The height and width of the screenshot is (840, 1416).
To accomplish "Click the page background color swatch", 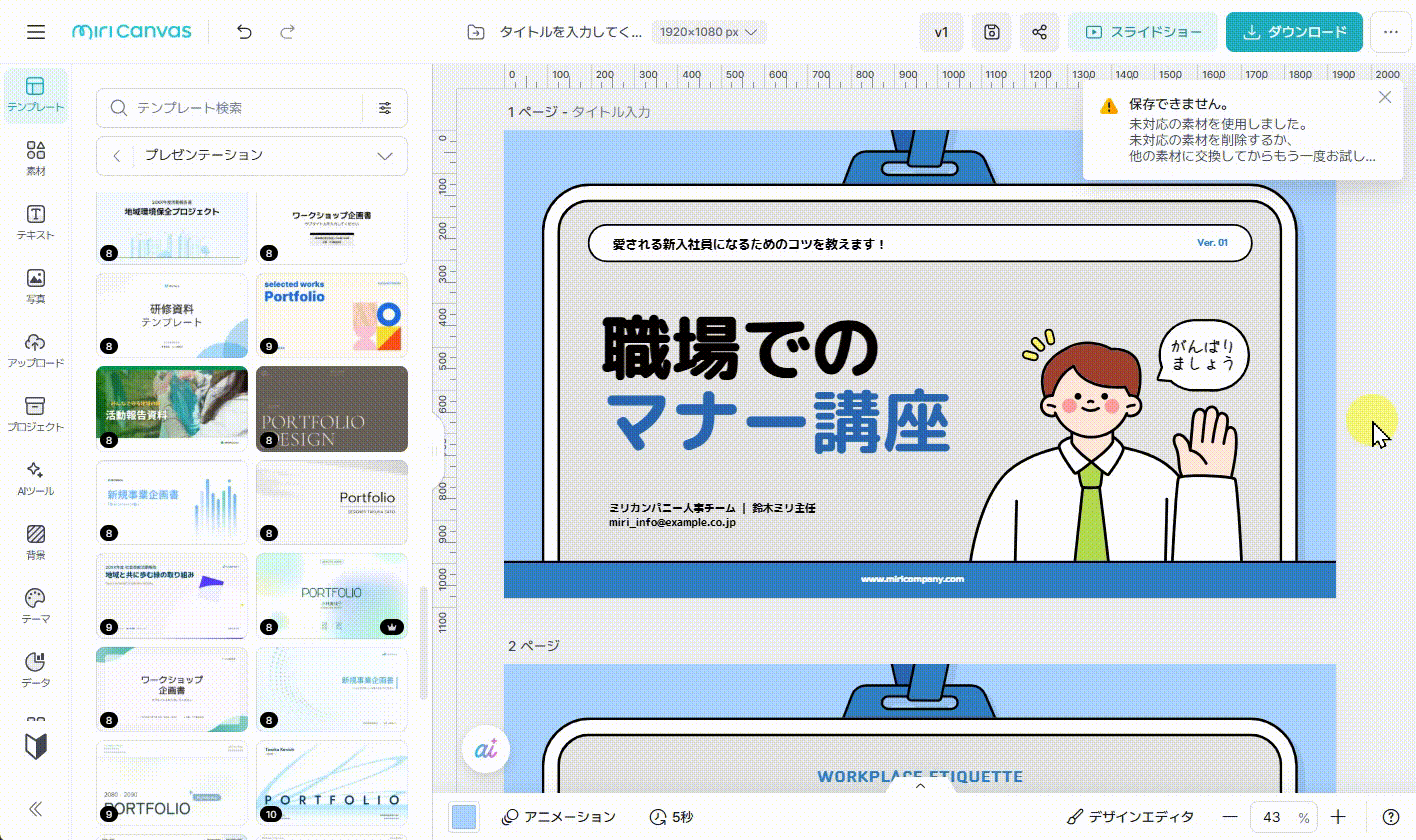I will 463,817.
